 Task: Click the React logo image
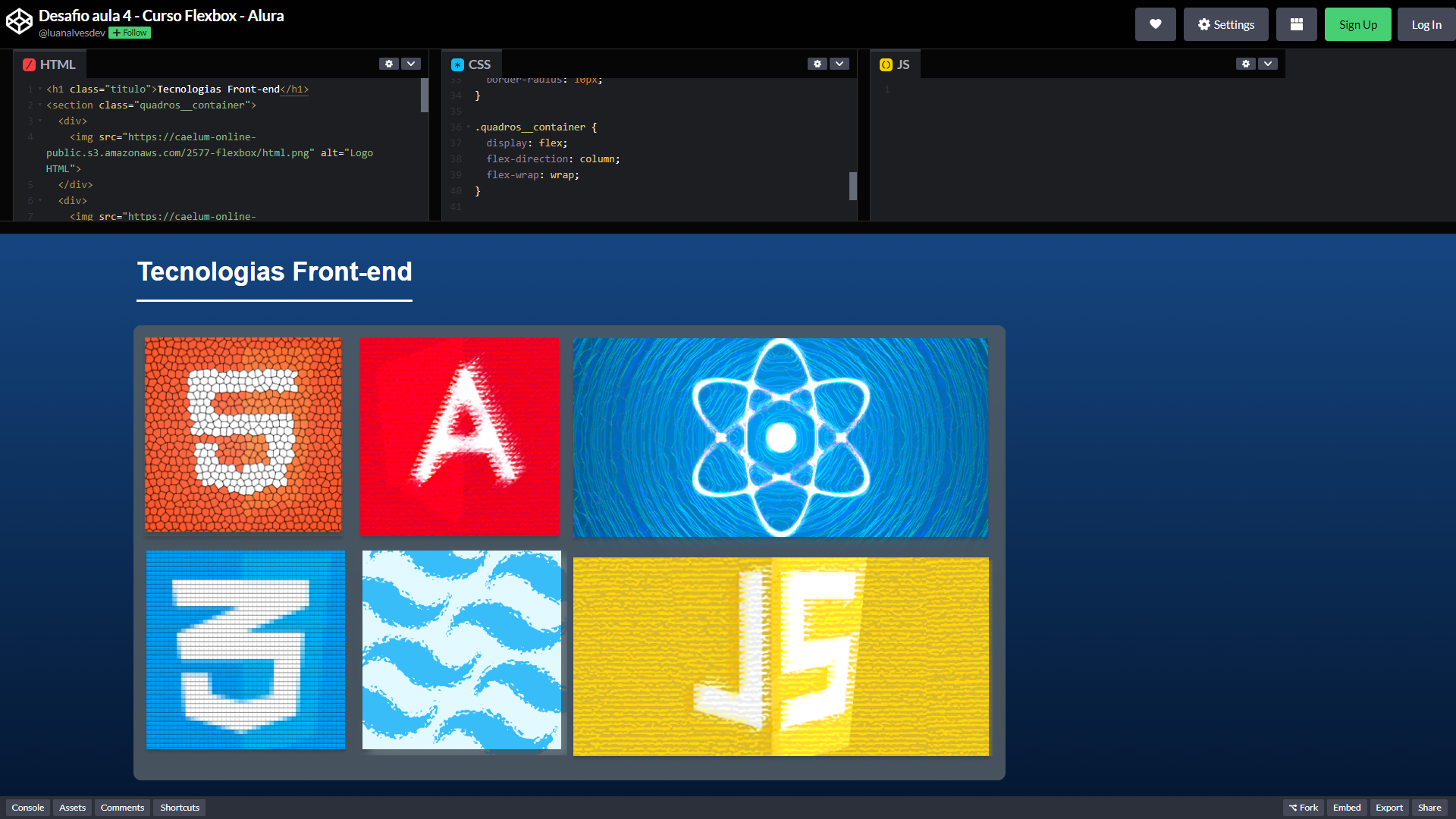780,437
